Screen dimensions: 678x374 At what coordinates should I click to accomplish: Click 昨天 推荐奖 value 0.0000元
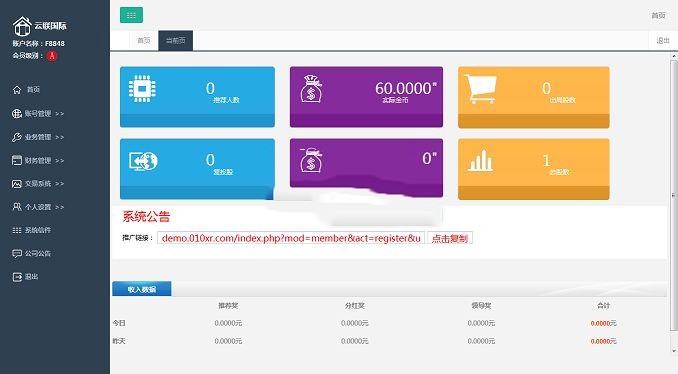(228, 341)
